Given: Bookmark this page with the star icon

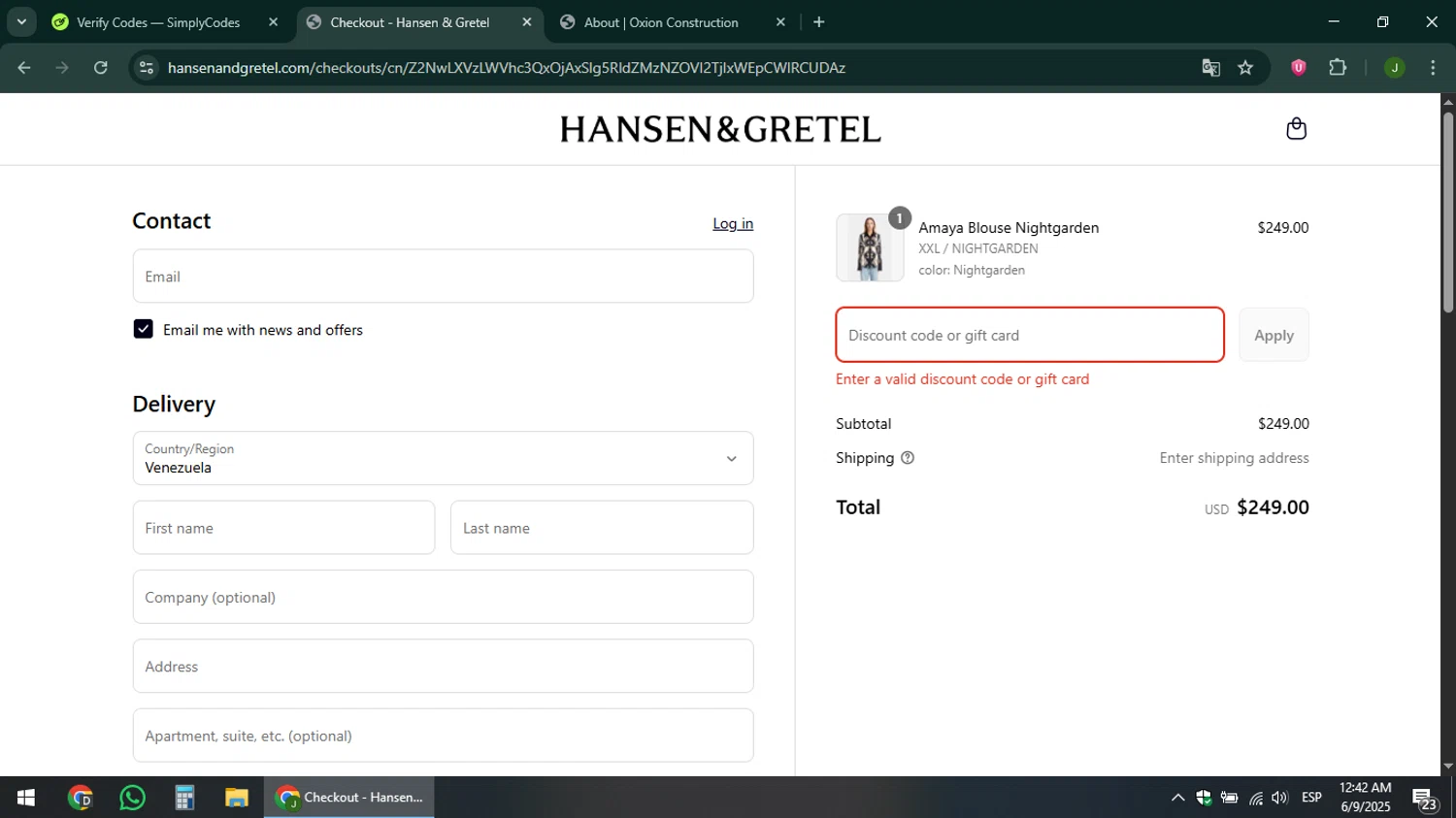Looking at the screenshot, I should coord(1245,68).
